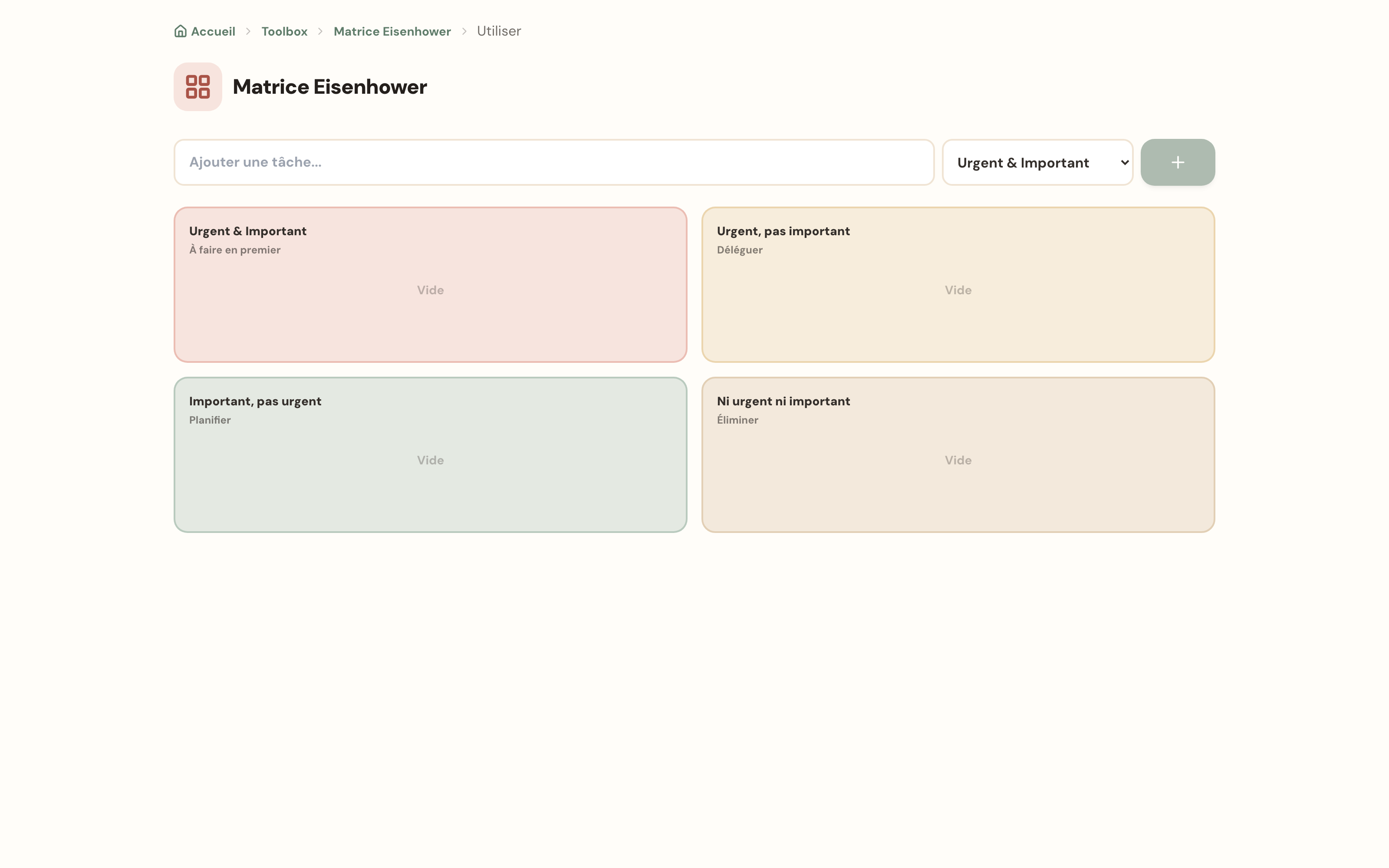Open the Urgent & Important quadrant dropdown
Image resolution: width=1389 pixels, height=868 pixels.
pyautogui.click(x=1037, y=162)
